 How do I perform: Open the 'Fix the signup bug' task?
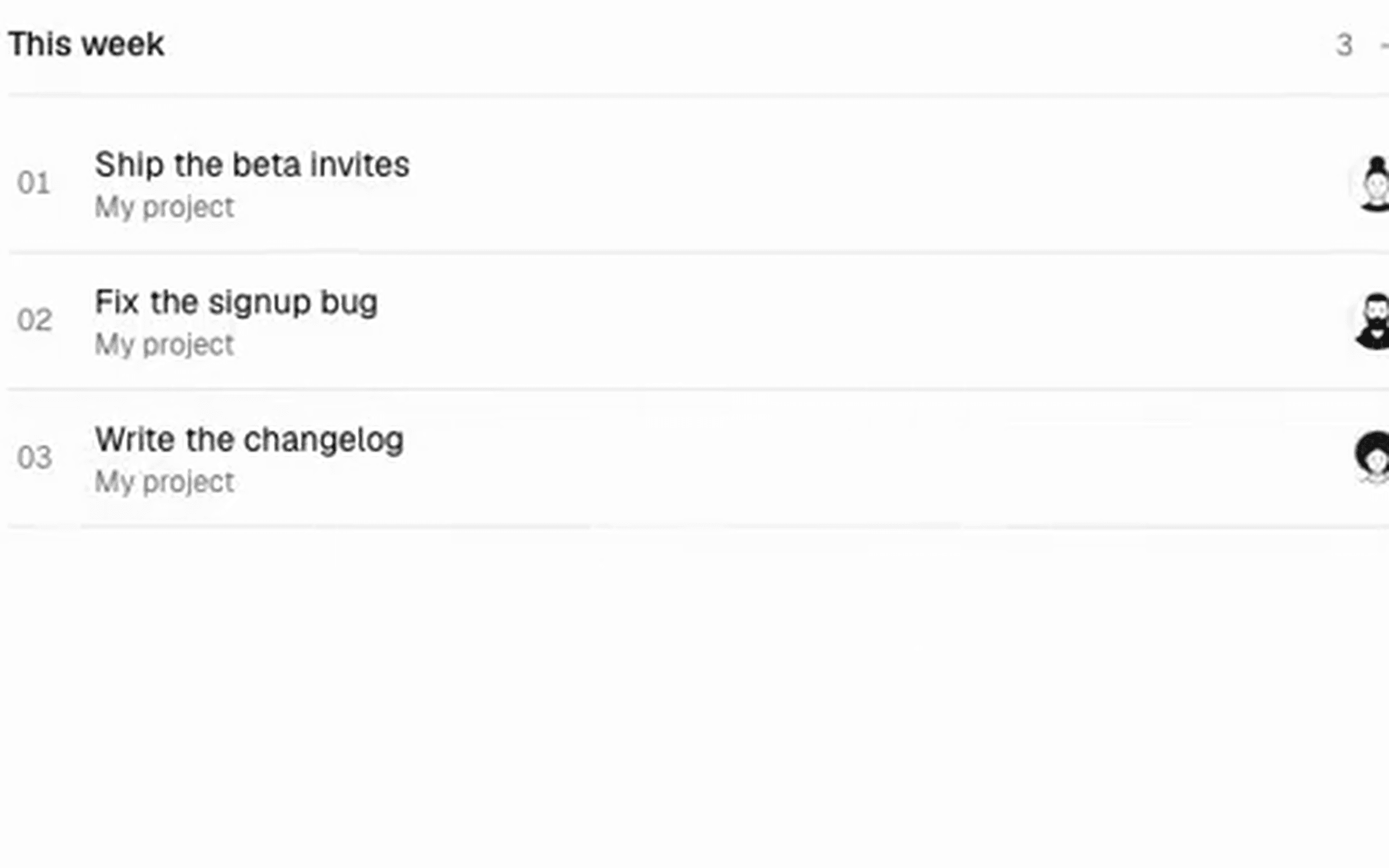236,303
